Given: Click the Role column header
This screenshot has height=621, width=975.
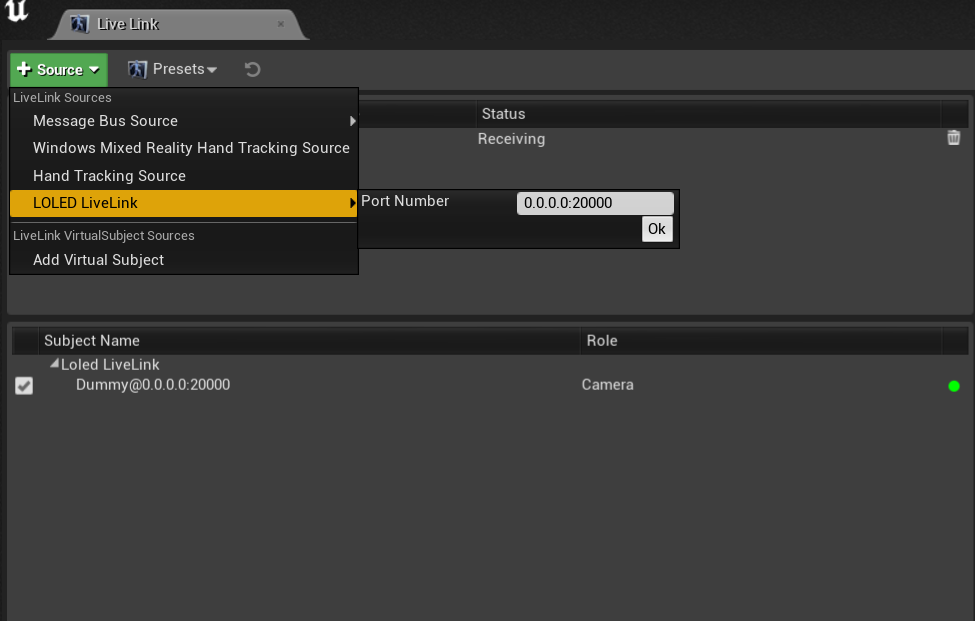Looking at the screenshot, I should pos(760,341).
